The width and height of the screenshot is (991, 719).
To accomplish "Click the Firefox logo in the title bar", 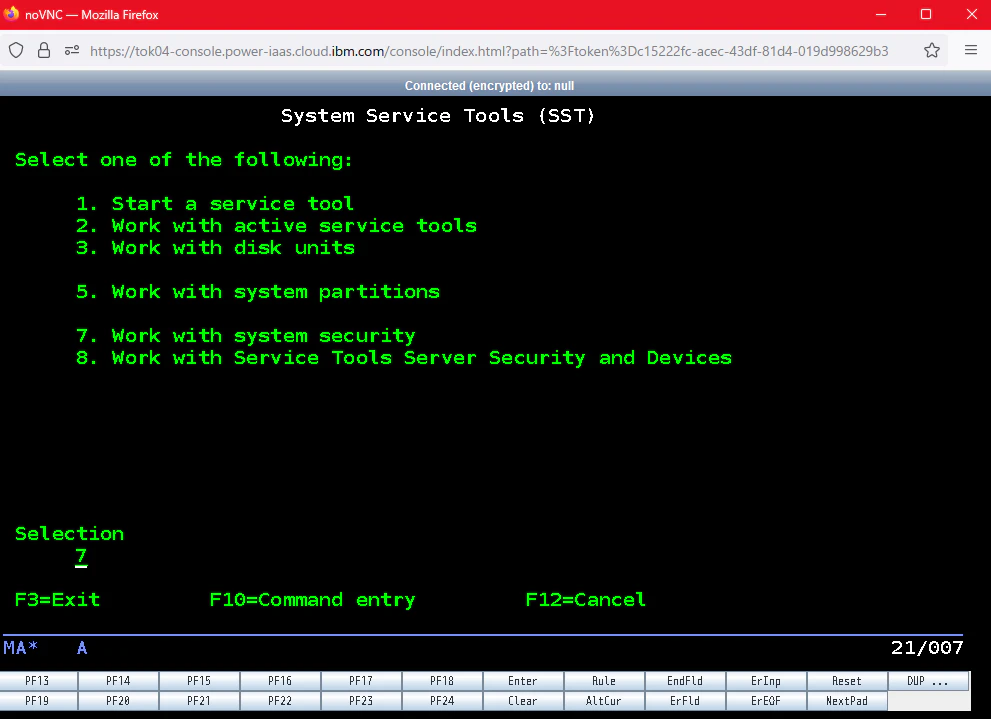I will coord(11,14).
